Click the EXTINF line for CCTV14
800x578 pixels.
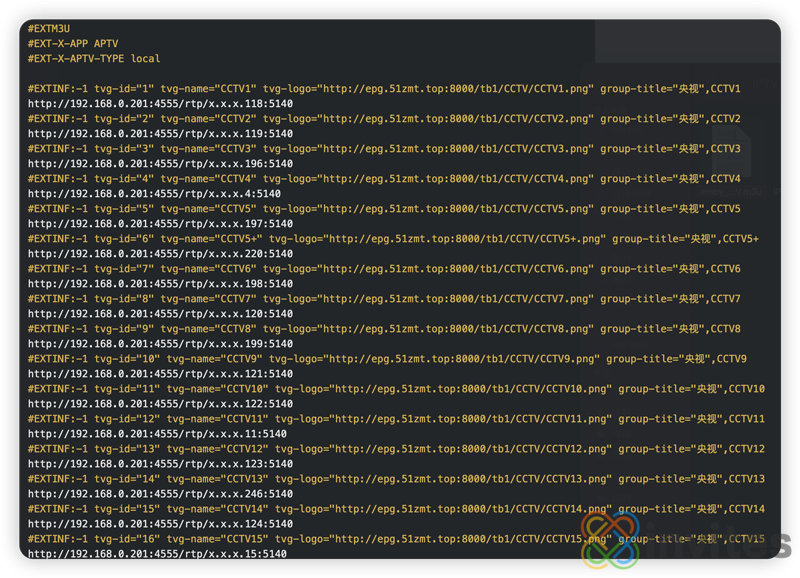pyautogui.click(x=396, y=509)
